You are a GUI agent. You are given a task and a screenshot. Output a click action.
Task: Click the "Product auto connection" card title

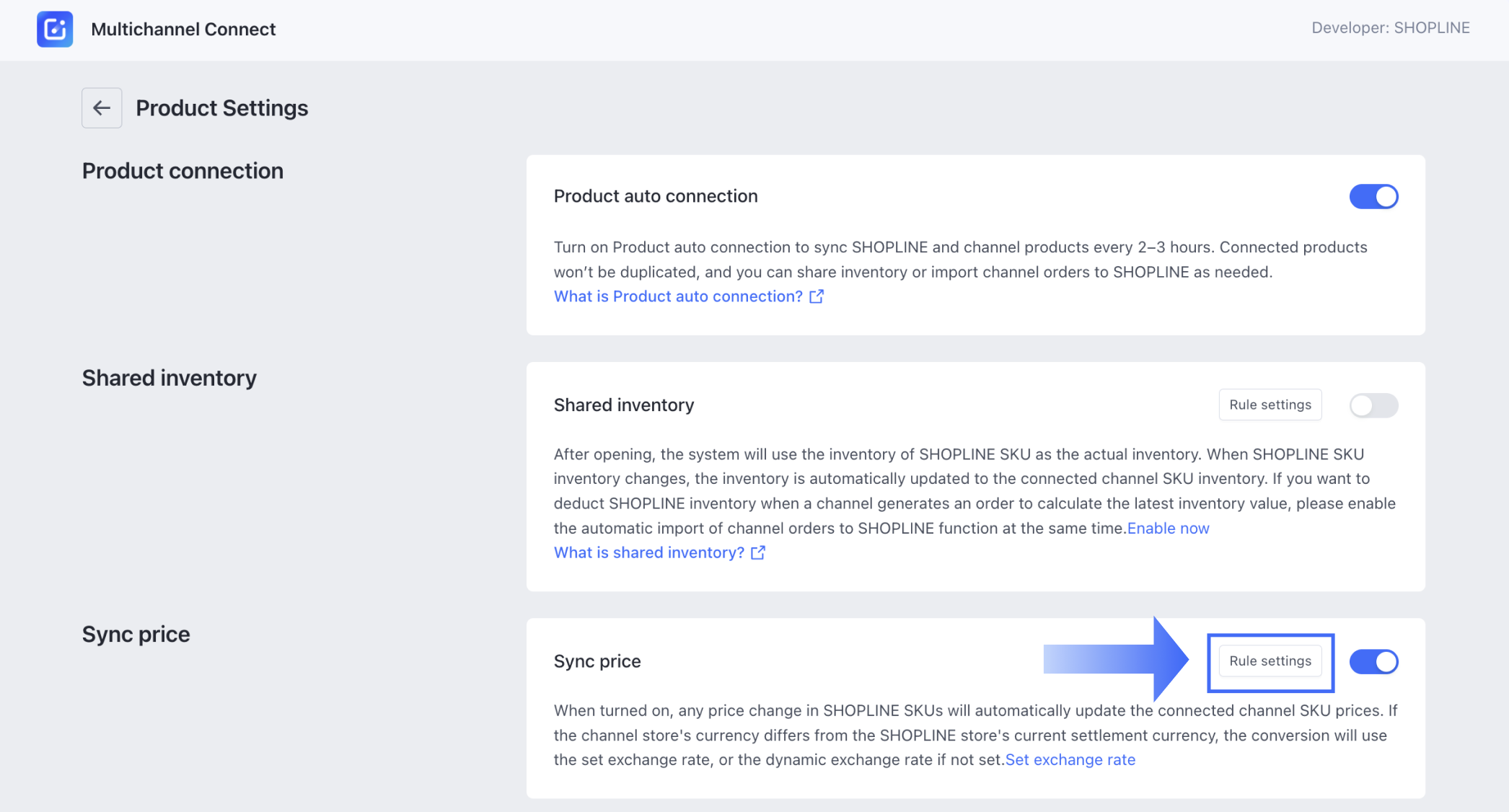click(656, 196)
